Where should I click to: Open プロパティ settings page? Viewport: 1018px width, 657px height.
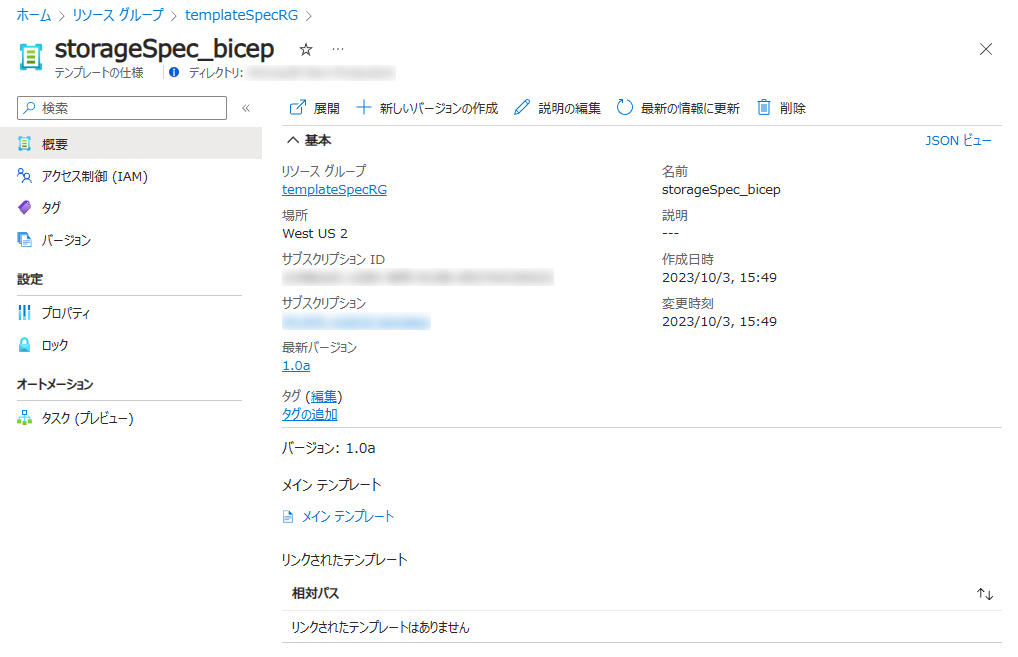(66, 313)
